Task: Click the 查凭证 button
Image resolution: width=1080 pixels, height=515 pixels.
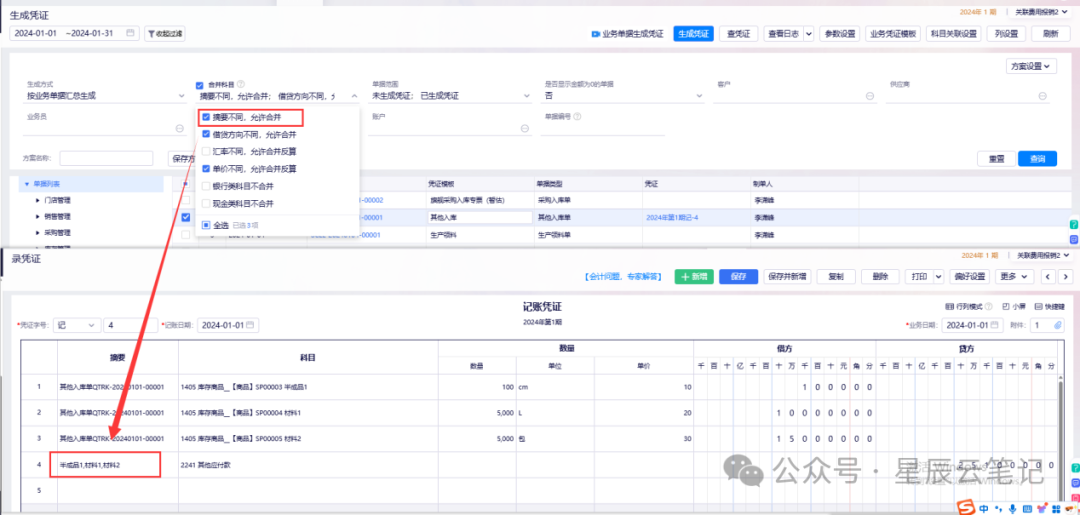Action: [x=738, y=33]
